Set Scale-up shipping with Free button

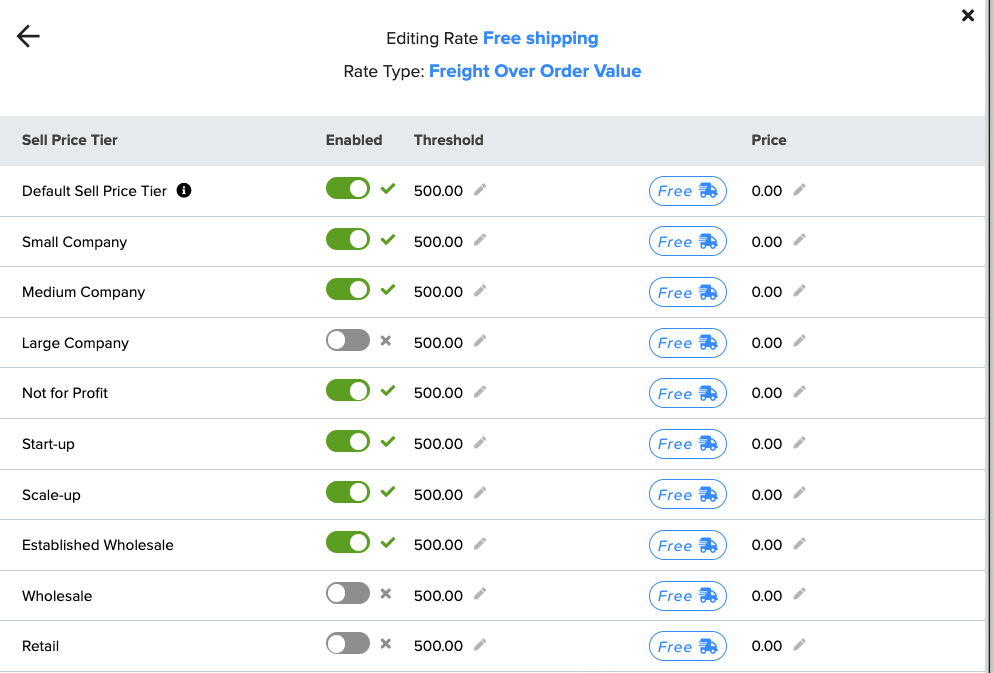[688, 494]
